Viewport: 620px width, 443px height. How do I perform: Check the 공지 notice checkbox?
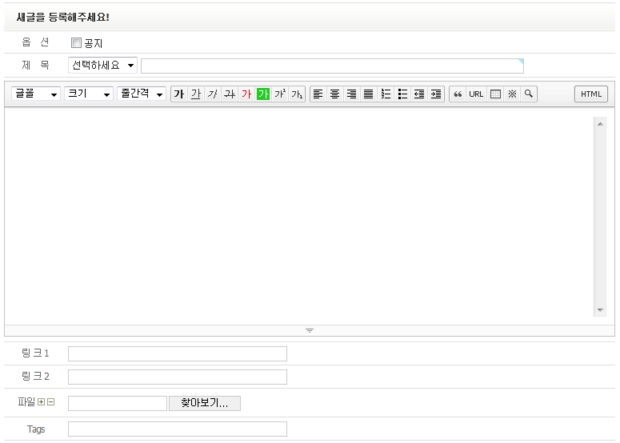[76, 43]
